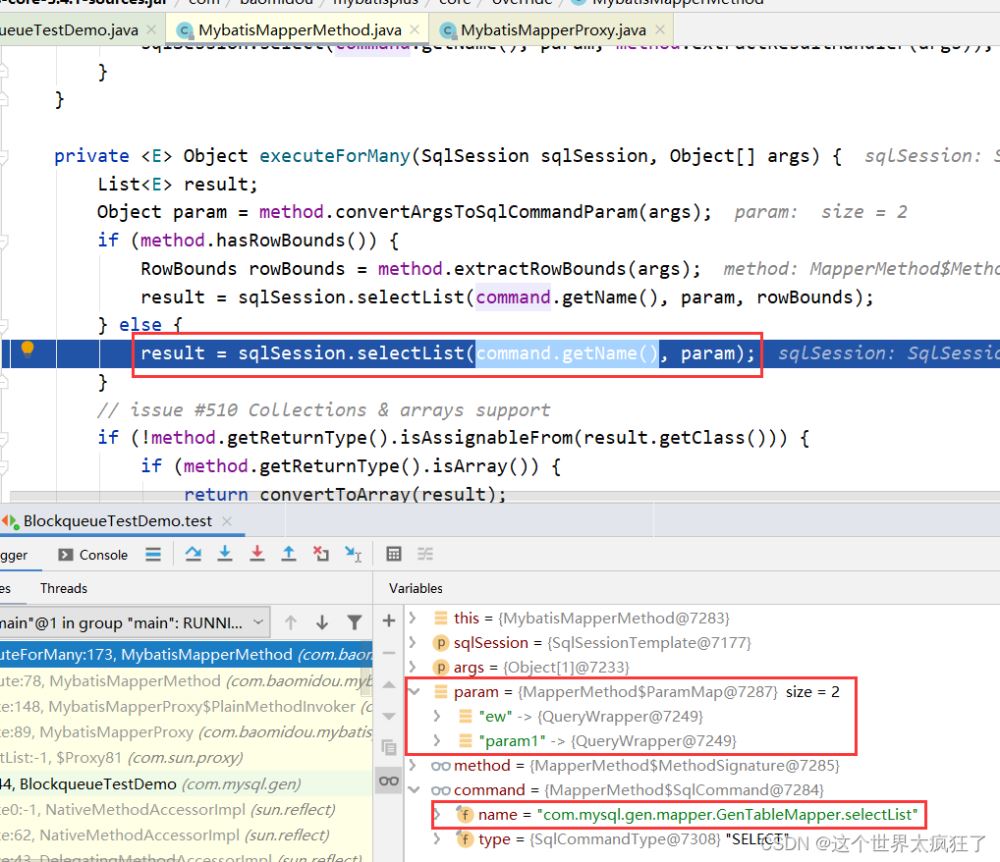This screenshot has width=1000, height=862.
Task: Expand the "param1" QueryWrapper entry
Action: point(437,741)
